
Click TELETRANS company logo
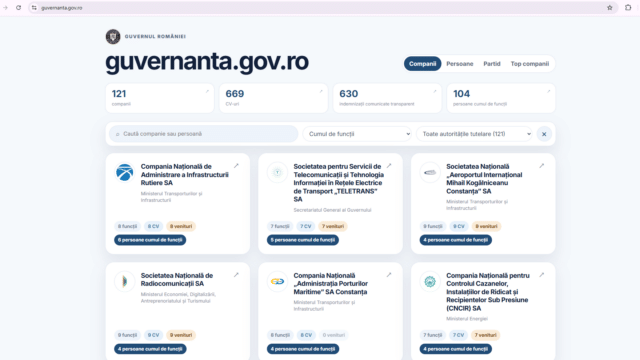pos(277,172)
